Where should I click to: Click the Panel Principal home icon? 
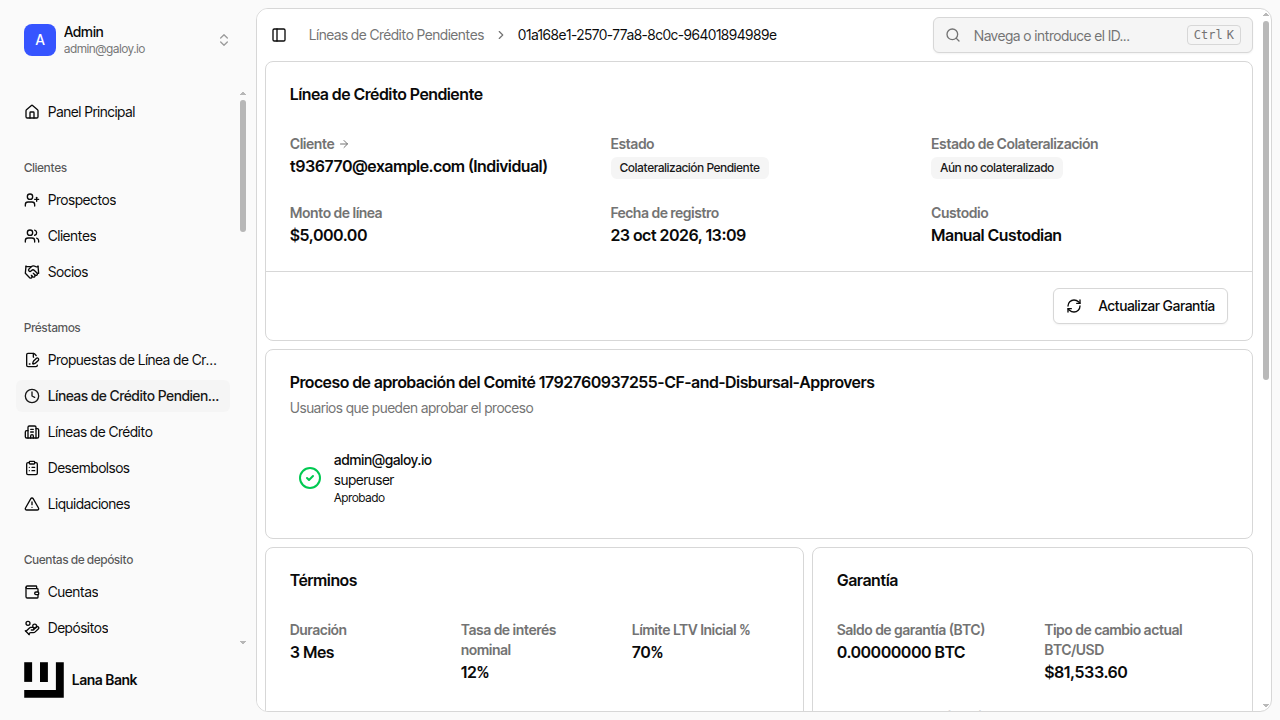click(x=32, y=112)
